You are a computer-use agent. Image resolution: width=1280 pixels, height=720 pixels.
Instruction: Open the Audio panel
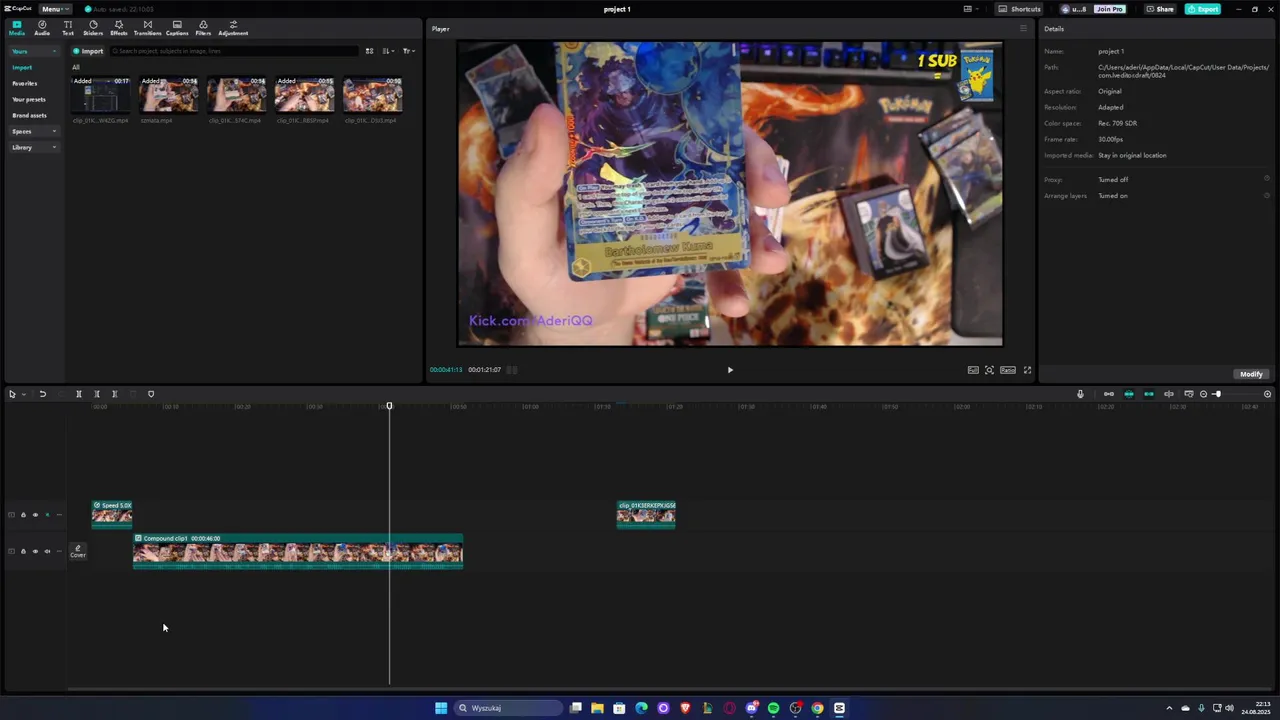[42, 27]
